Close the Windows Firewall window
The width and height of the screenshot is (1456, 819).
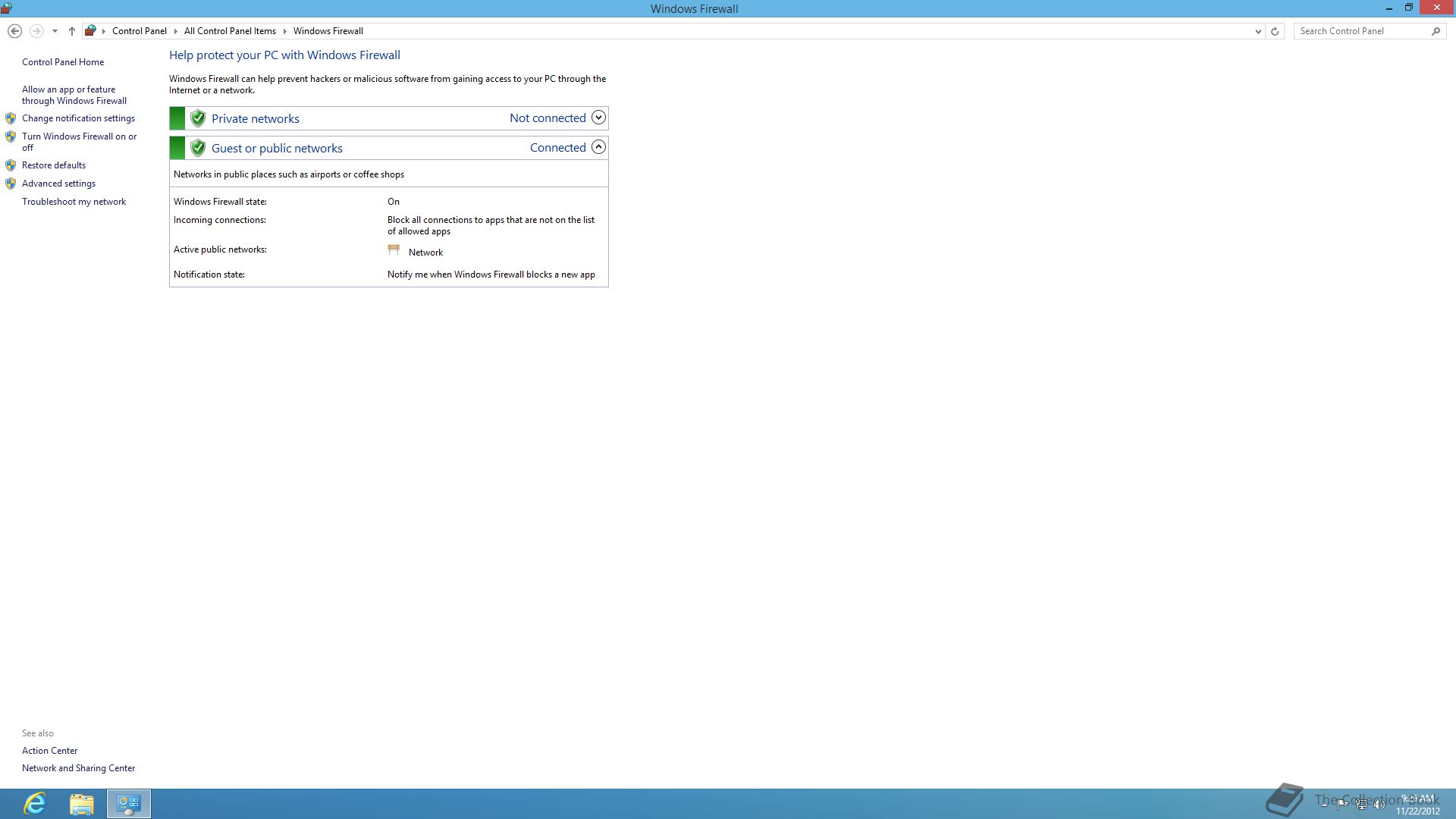[1436, 8]
